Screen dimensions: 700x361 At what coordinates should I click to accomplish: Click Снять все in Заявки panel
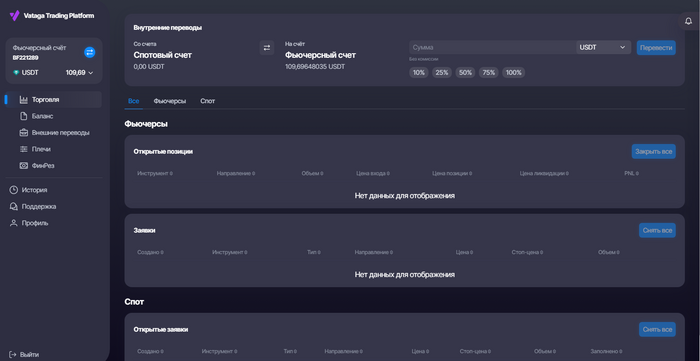point(657,230)
